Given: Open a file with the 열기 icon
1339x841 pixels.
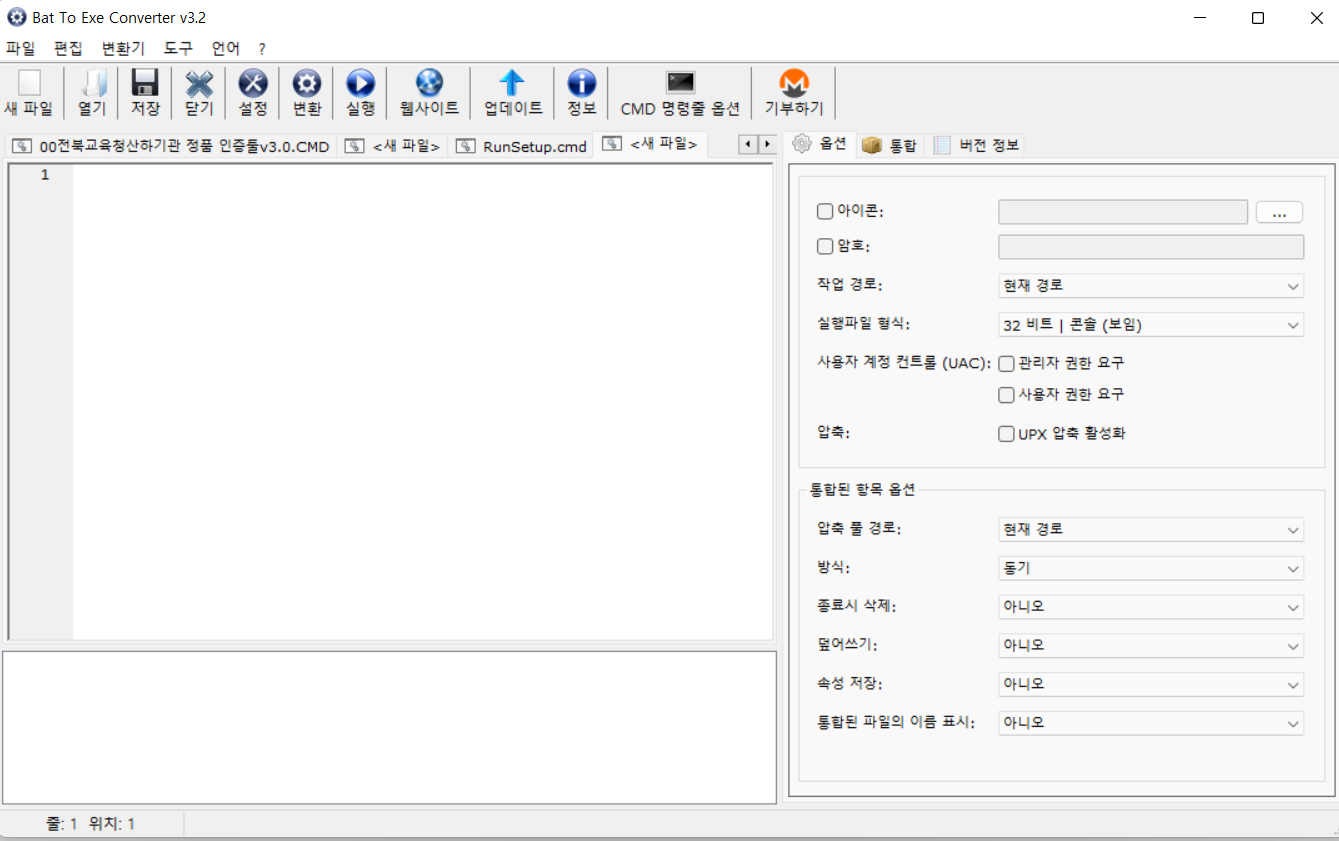Looking at the screenshot, I should (x=92, y=94).
